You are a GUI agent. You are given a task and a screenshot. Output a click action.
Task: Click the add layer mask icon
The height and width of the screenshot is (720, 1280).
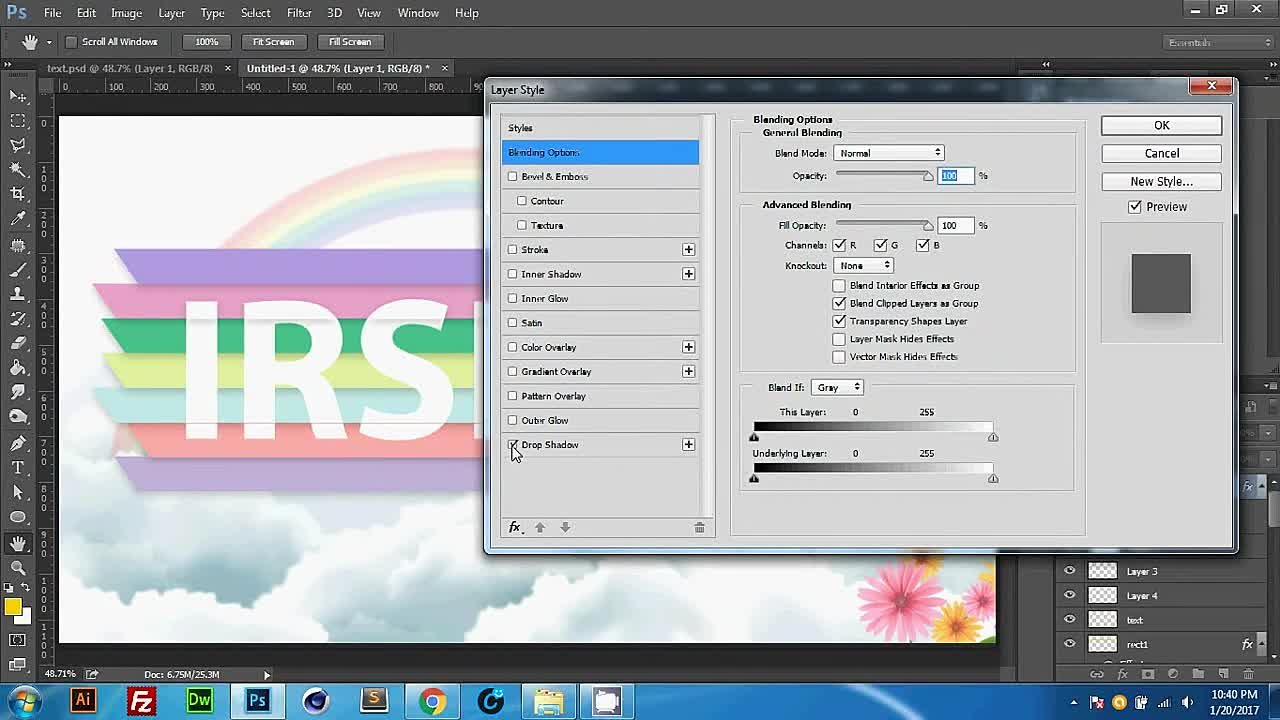coord(1148,675)
